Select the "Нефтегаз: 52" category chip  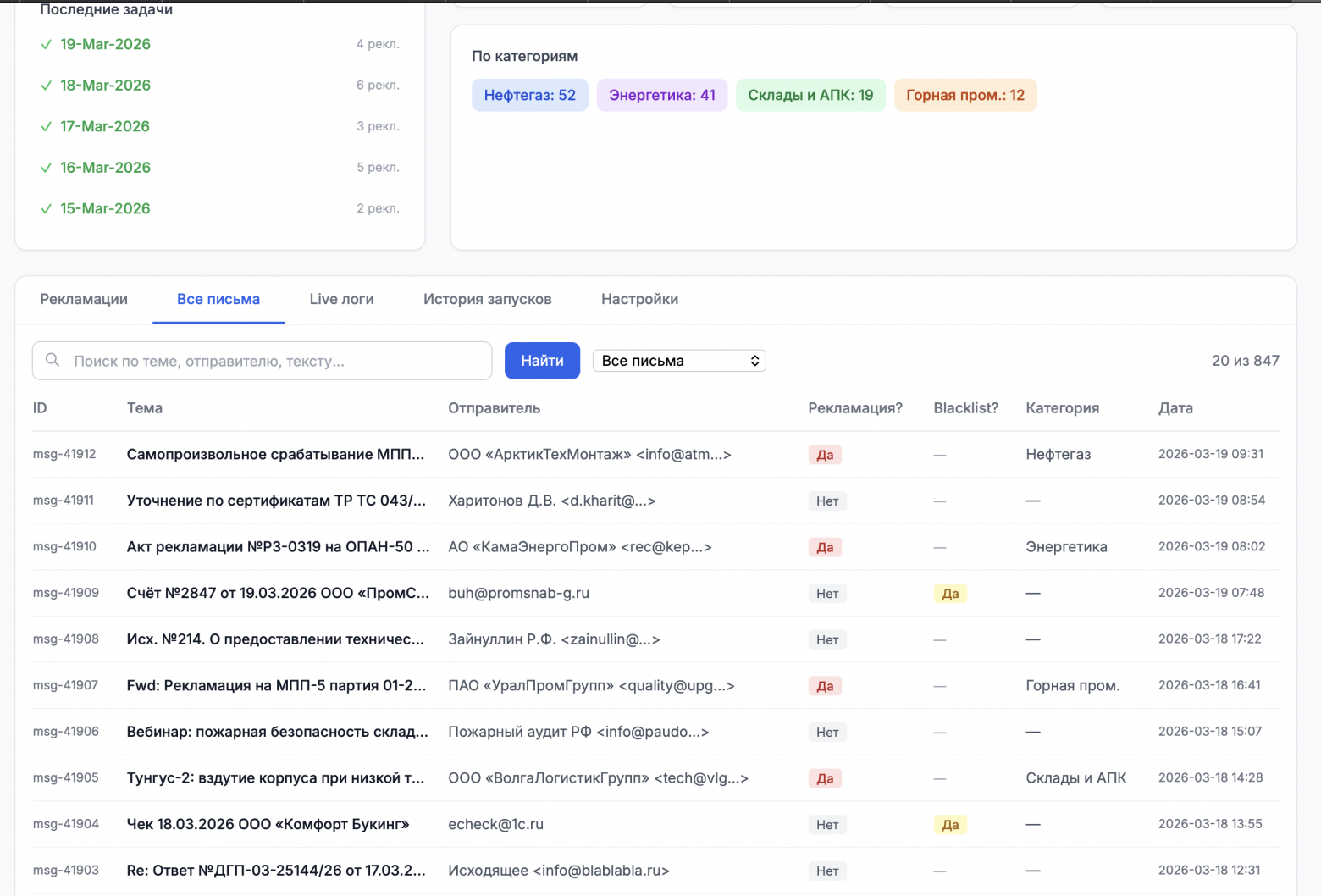[530, 95]
